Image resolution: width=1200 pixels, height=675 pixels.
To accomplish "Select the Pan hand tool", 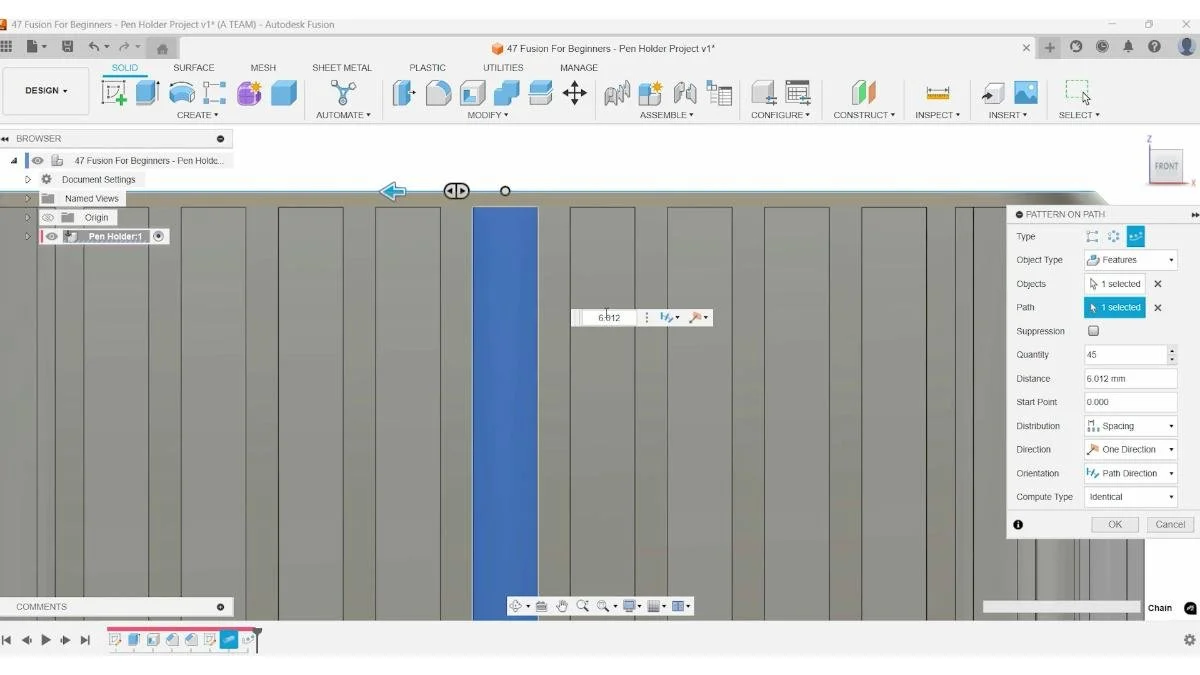I will point(563,606).
